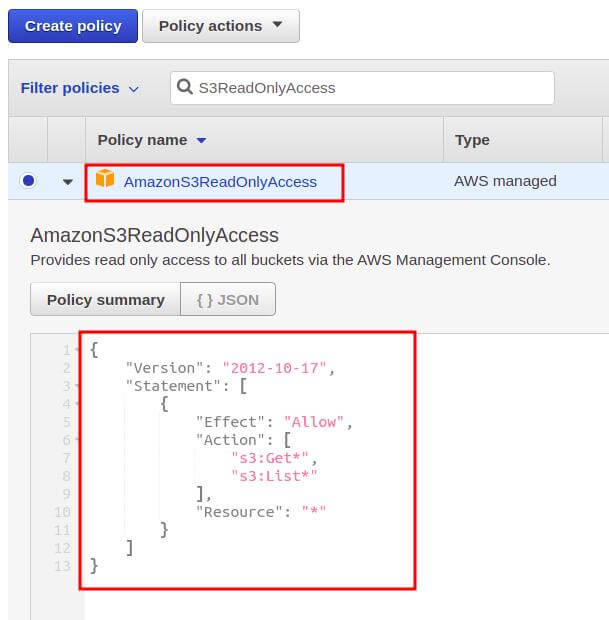Fold the root JSON block at line 1

click(77, 350)
